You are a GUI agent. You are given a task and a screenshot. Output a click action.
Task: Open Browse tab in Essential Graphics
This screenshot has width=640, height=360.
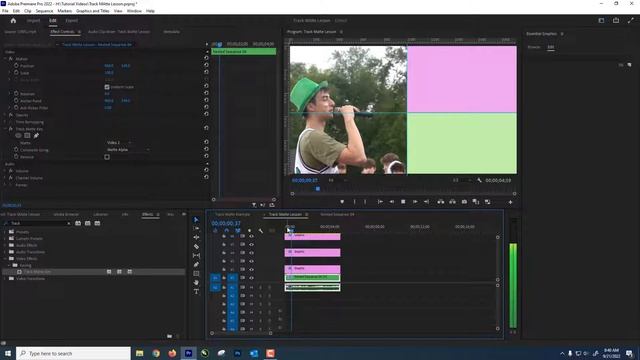coord(534,47)
